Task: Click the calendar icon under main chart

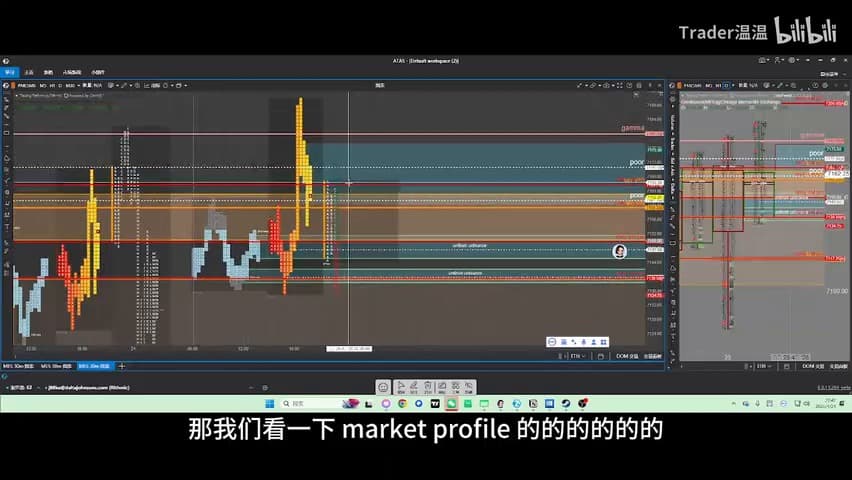Action: click(x=600, y=356)
